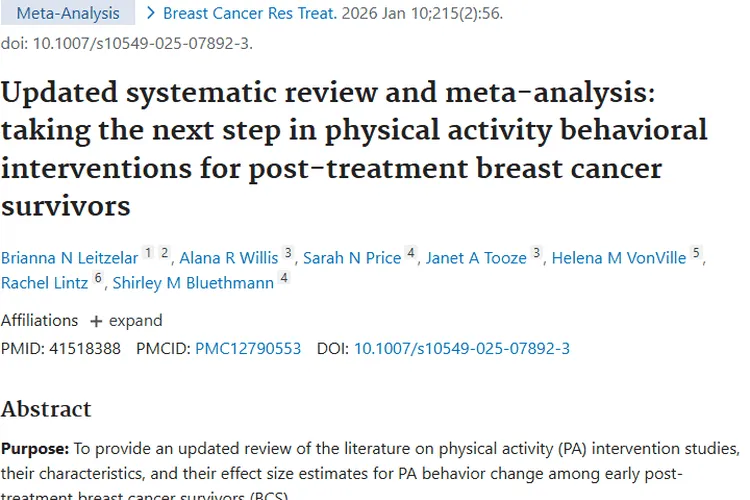Open author Janet A Tooze's link
The width and height of the screenshot is (750, 500).
point(476,258)
